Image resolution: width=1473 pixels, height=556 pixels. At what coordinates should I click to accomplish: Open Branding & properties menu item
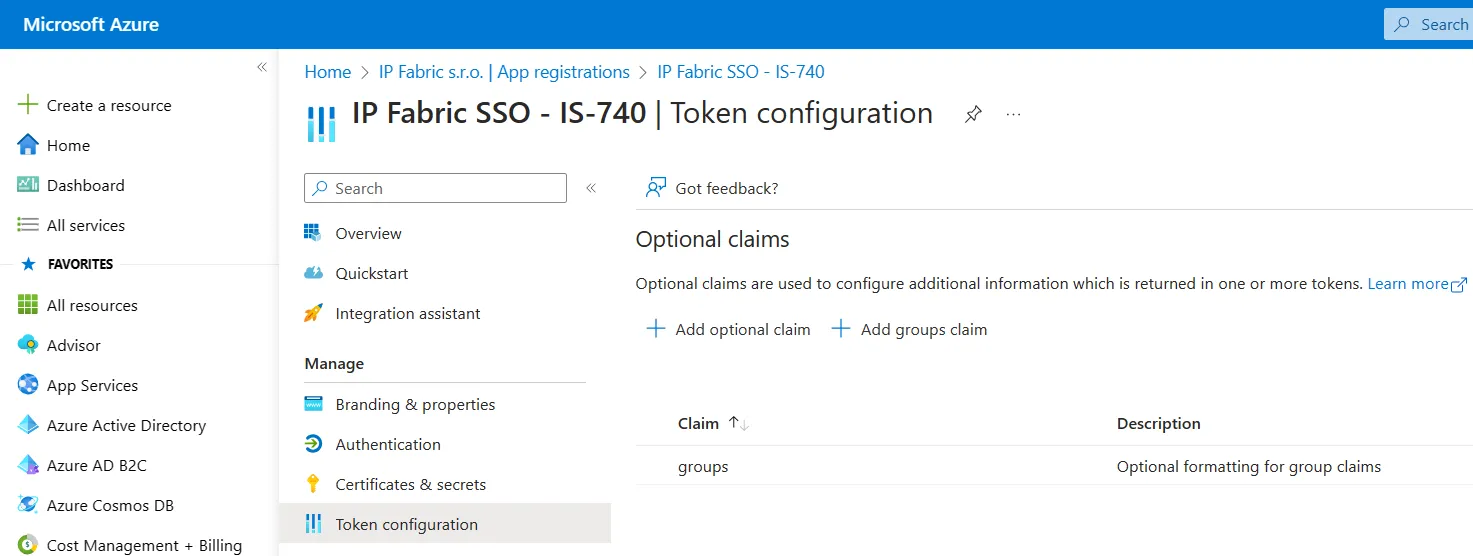point(415,404)
